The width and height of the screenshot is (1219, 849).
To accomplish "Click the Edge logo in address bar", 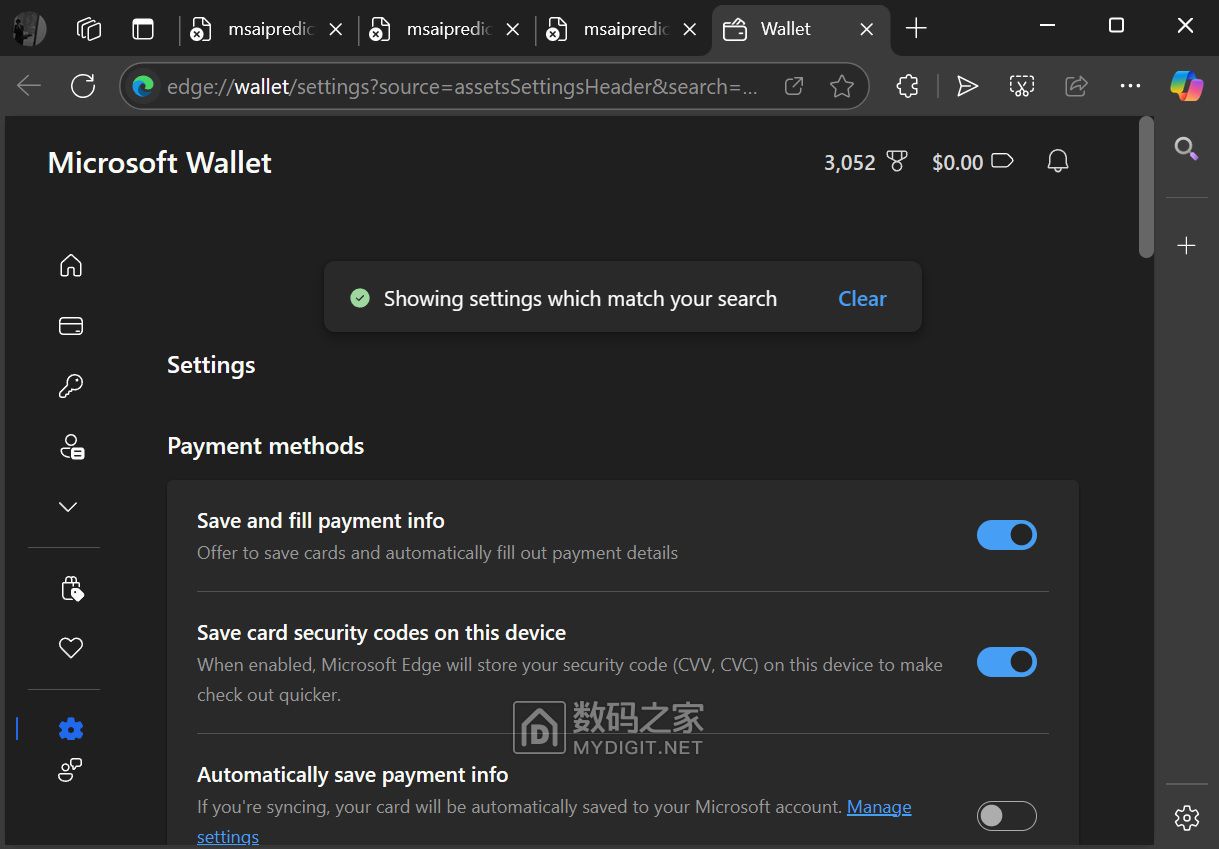I will [143, 86].
